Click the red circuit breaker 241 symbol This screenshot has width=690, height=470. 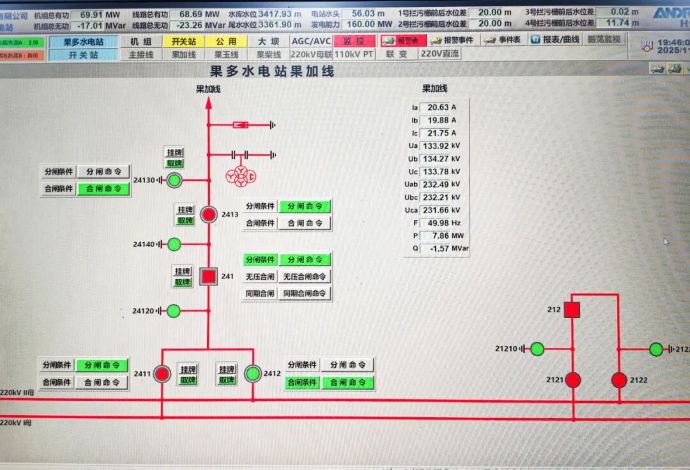click(208, 277)
